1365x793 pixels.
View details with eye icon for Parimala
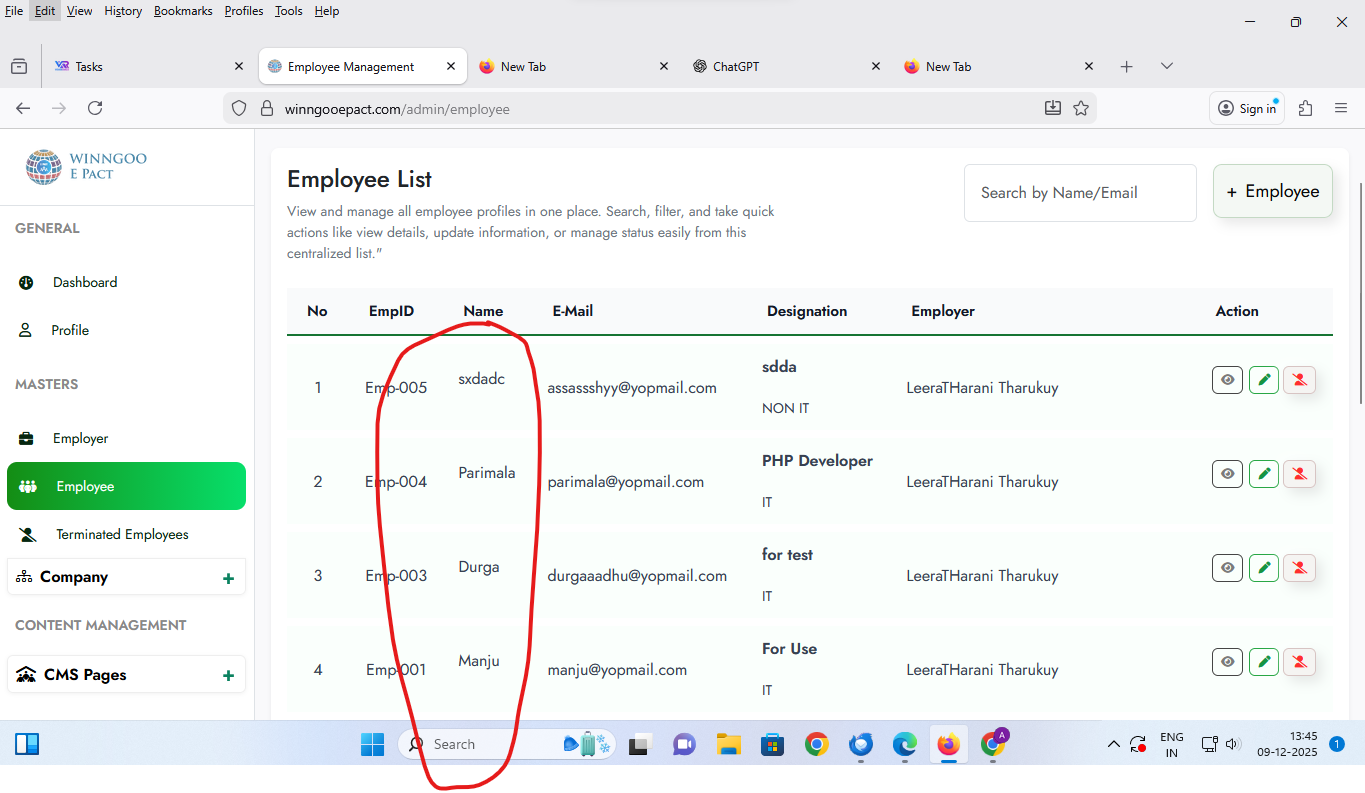pos(1227,474)
